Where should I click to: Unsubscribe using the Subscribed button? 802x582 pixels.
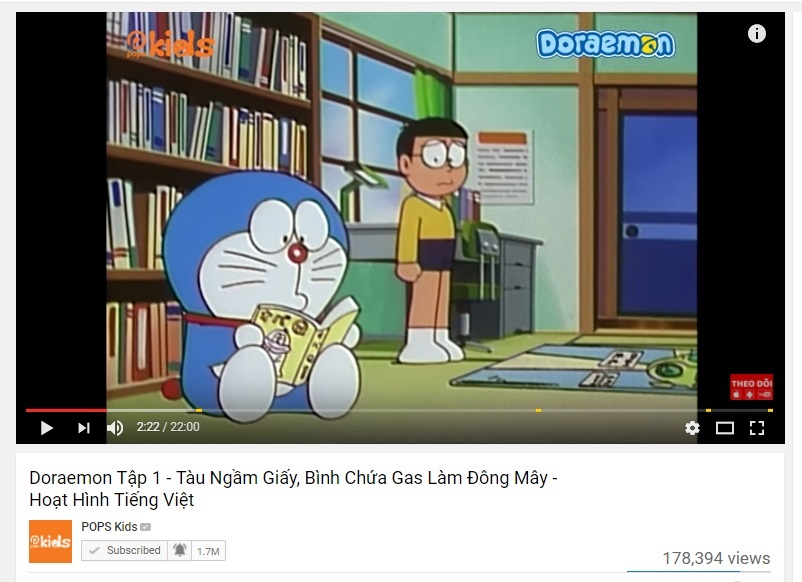click(124, 550)
